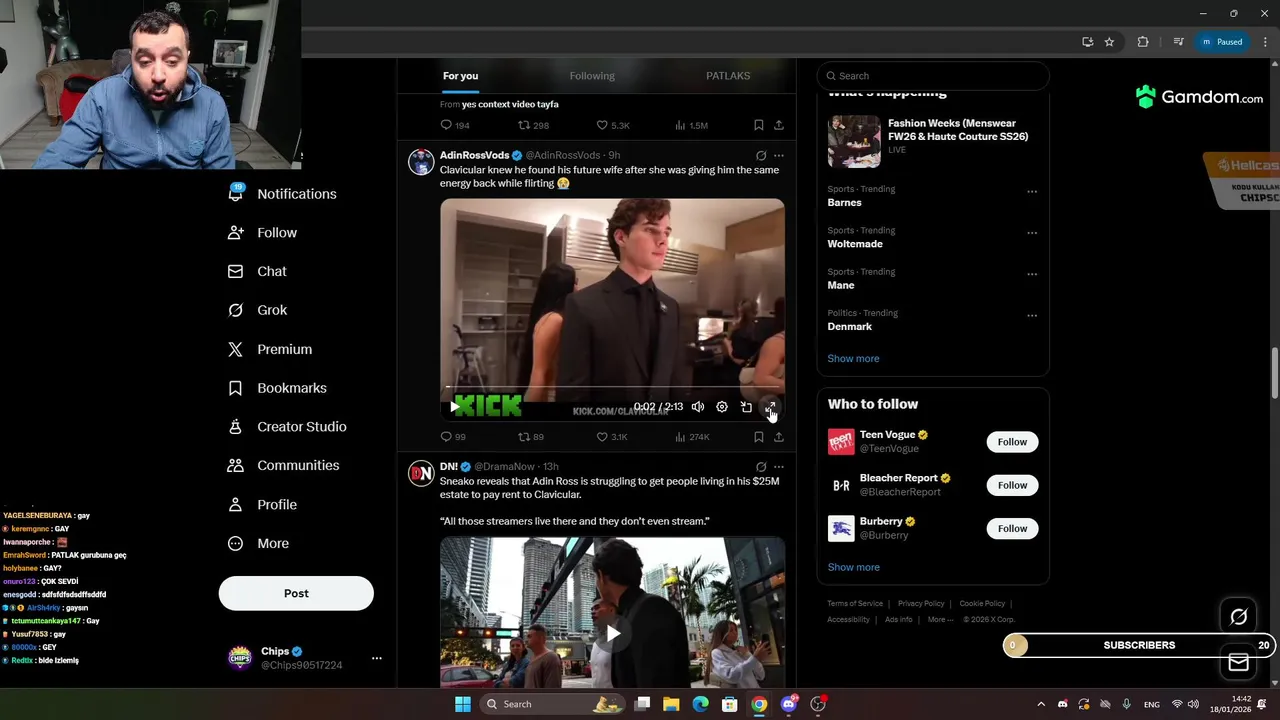Click the page vertical scrollbar thumb
Image resolution: width=1280 pixels, height=720 pixels.
(1274, 372)
